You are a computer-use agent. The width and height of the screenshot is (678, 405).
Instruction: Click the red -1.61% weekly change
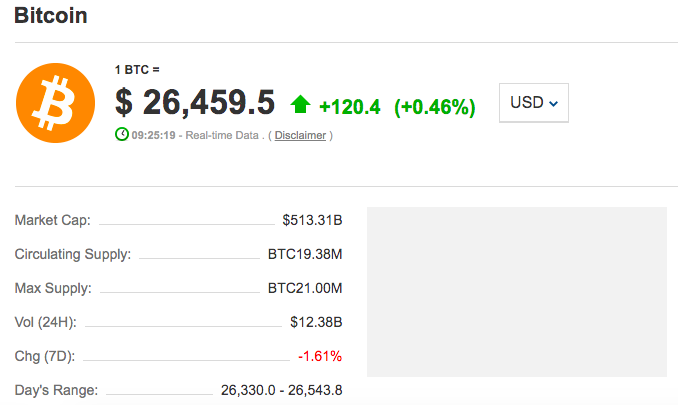(x=320, y=356)
